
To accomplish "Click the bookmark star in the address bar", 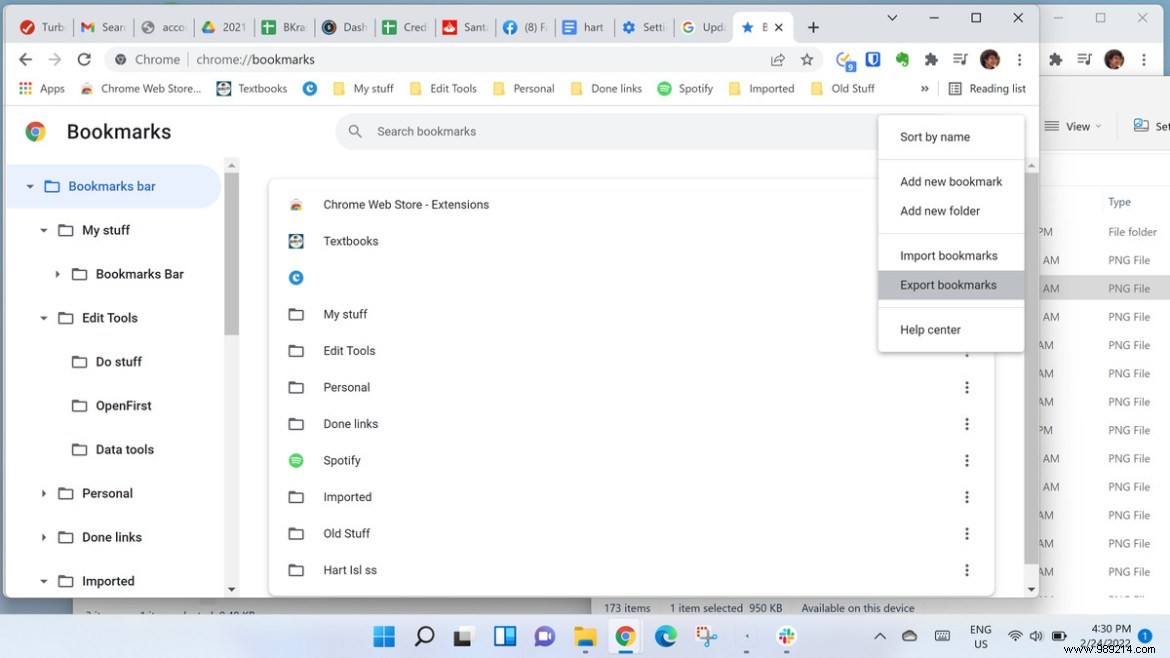I will pyautogui.click(x=807, y=60).
